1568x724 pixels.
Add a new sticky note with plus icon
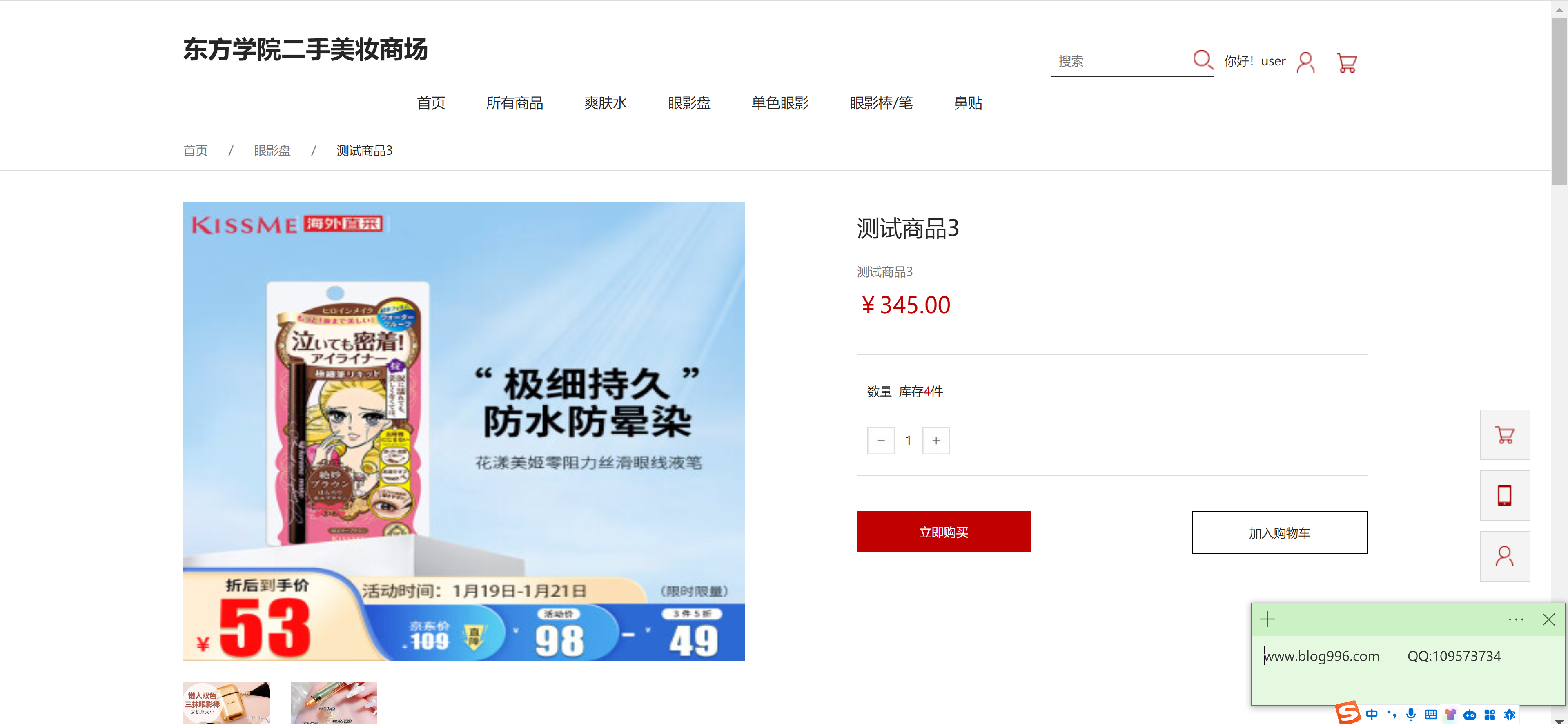point(1267,619)
